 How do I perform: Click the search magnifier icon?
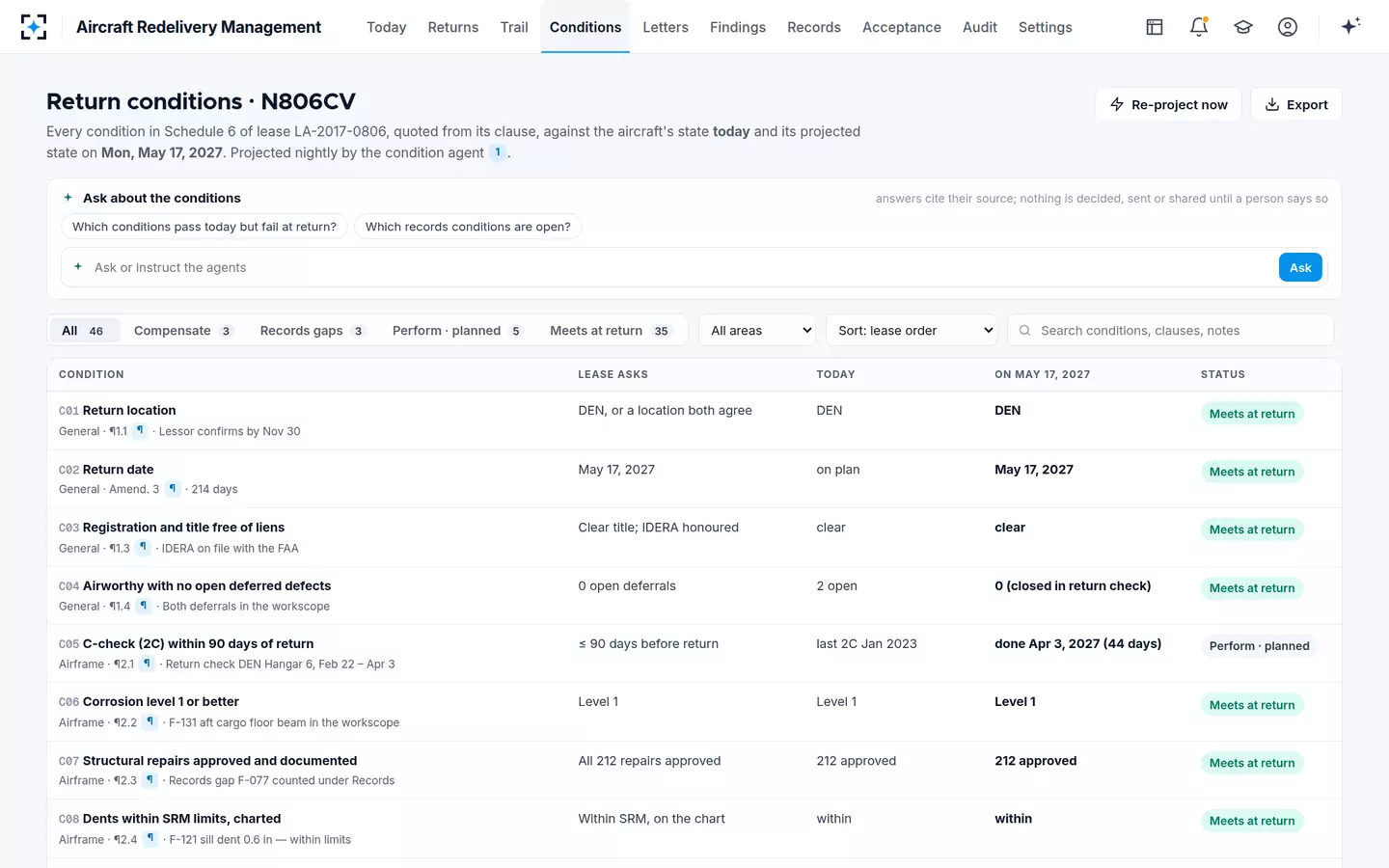tap(1025, 330)
